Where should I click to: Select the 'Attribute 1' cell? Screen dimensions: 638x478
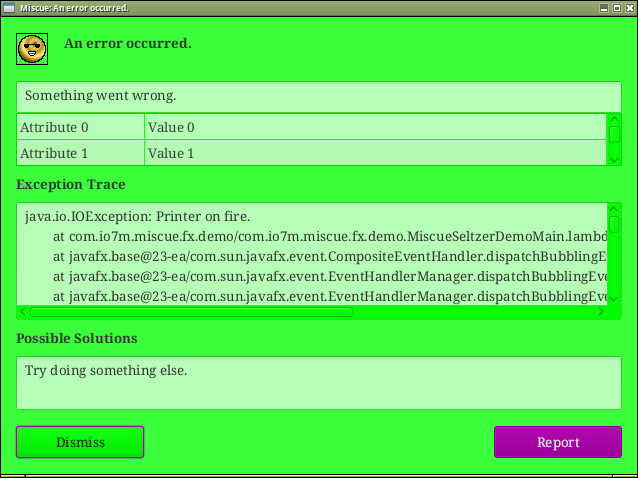pos(81,153)
